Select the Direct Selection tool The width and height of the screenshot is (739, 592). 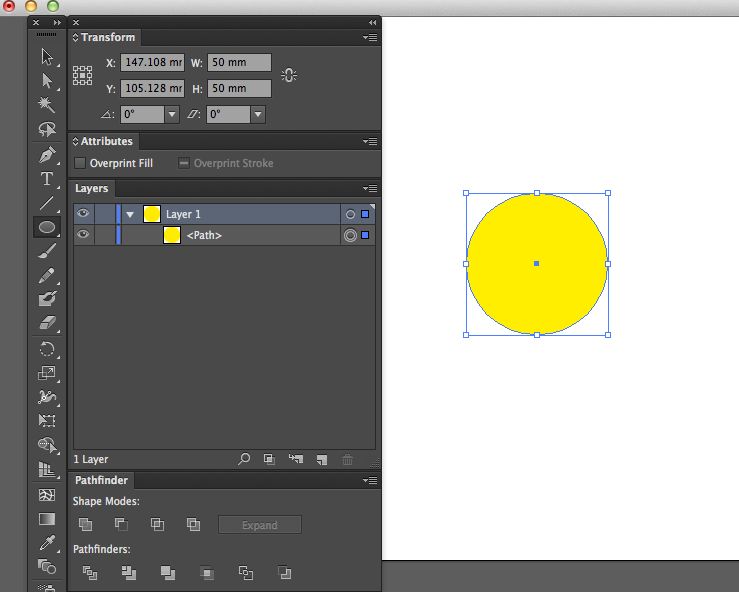47,81
